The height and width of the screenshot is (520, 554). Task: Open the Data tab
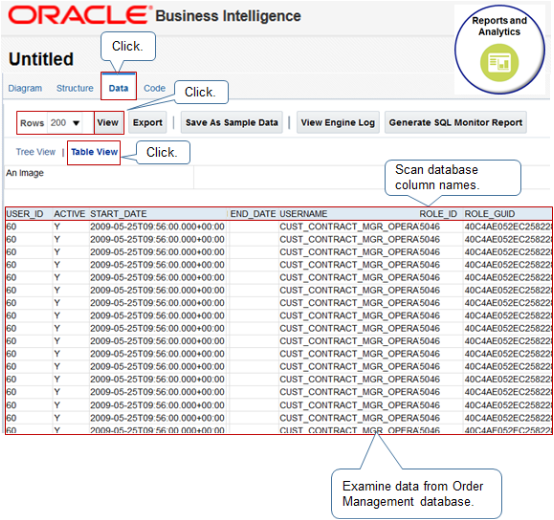click(118, 88)
